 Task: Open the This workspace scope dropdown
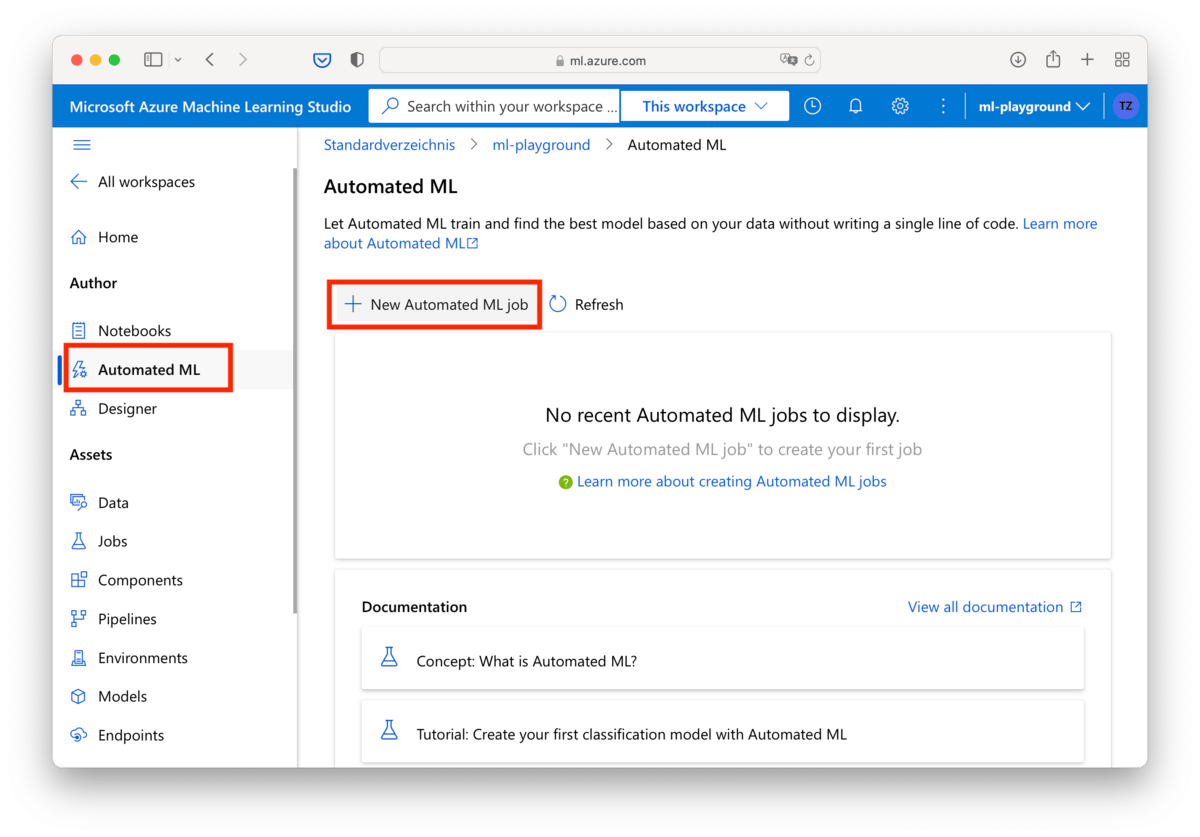click(705, 106)
